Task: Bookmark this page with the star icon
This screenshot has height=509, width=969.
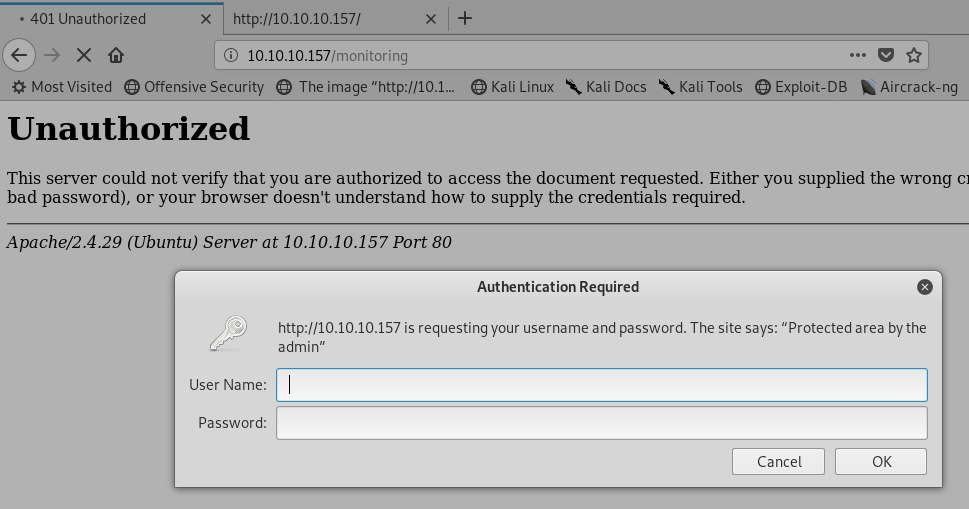Action: click(x=913, y=56)
